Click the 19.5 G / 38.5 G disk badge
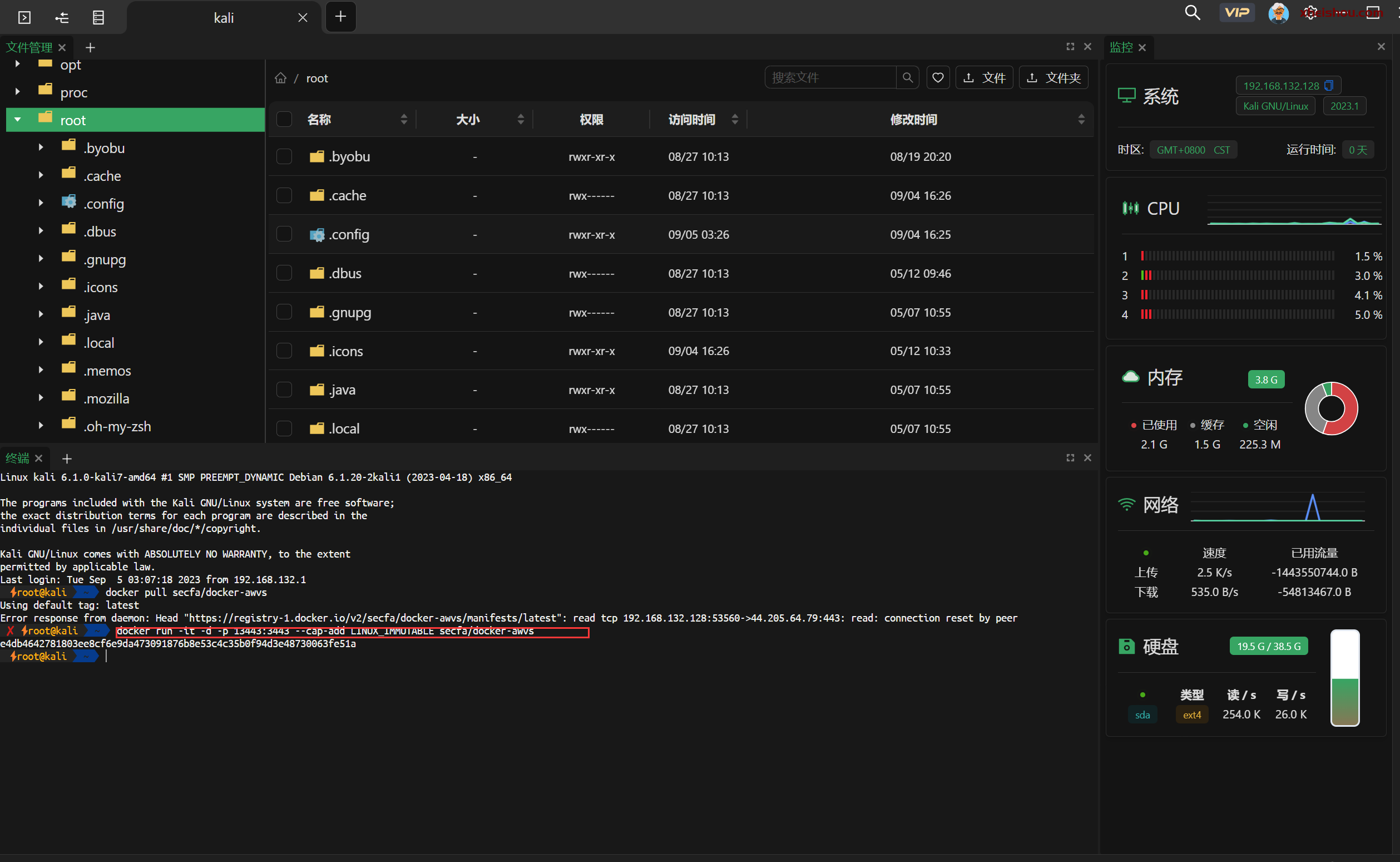 [x=1268, y=647]
